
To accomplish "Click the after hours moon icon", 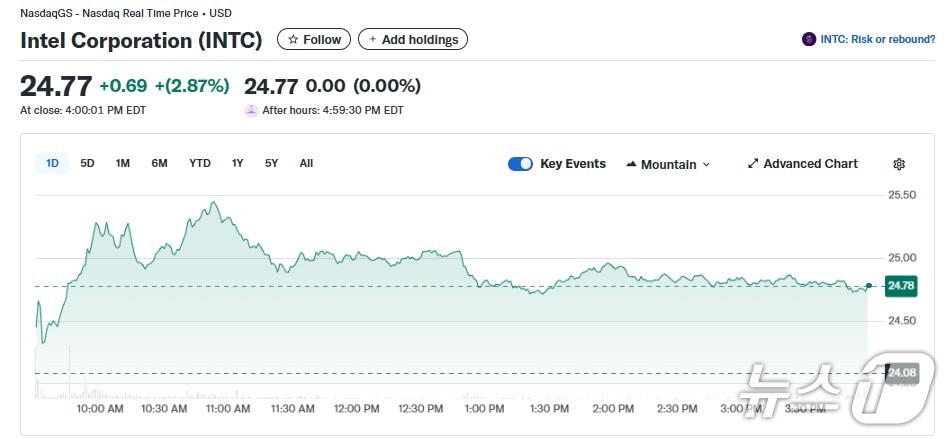I will click(x=251, y=110).
